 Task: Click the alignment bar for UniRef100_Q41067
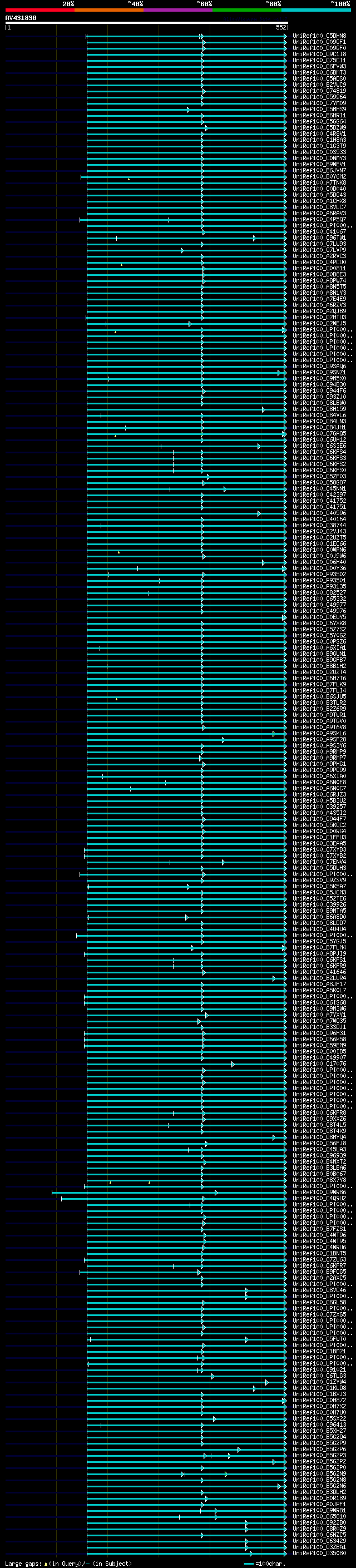186,232
